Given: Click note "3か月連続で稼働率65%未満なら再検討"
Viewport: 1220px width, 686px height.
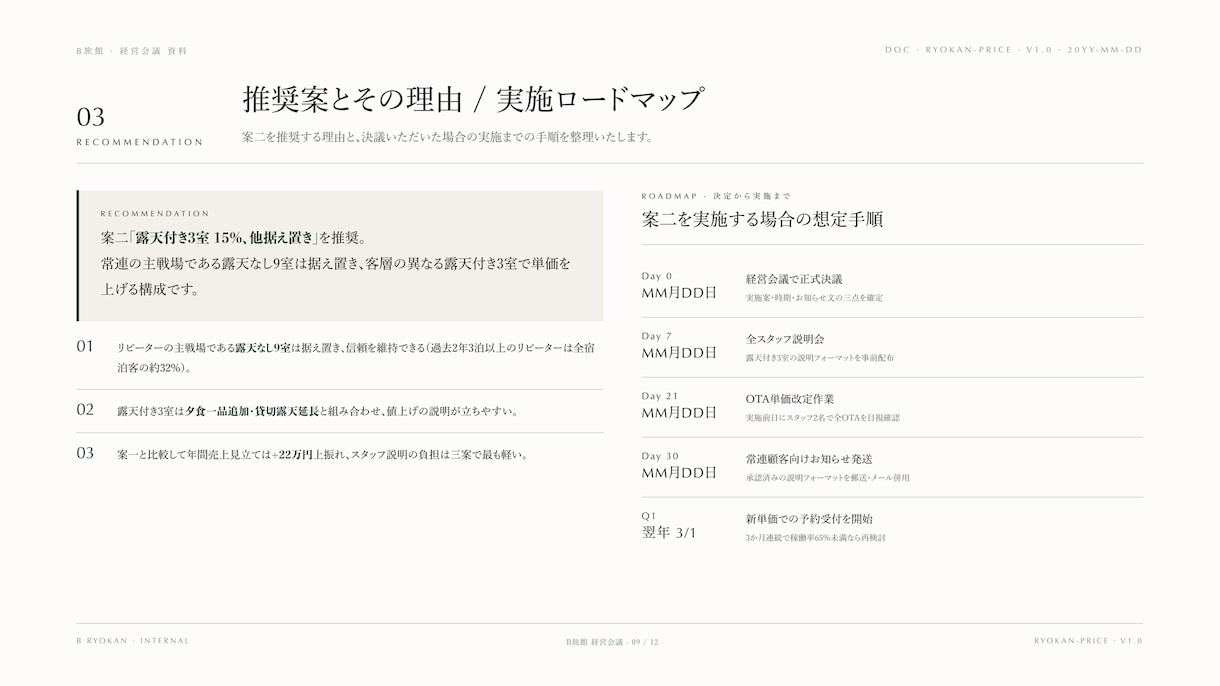Looking at the screenshot, I should pyautogui.click(x=815, y=538).
